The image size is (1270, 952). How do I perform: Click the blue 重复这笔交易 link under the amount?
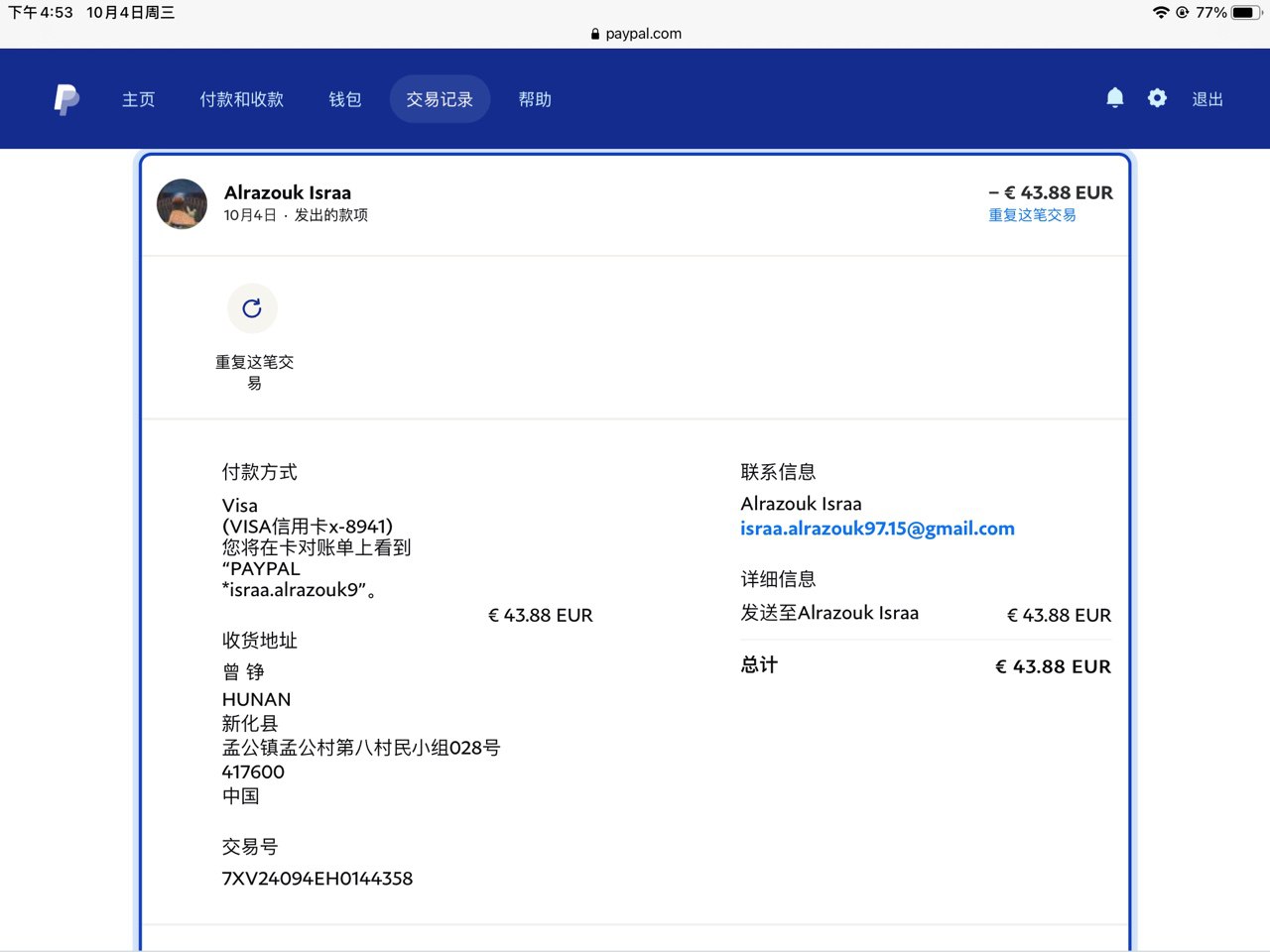pos(1032,215)
